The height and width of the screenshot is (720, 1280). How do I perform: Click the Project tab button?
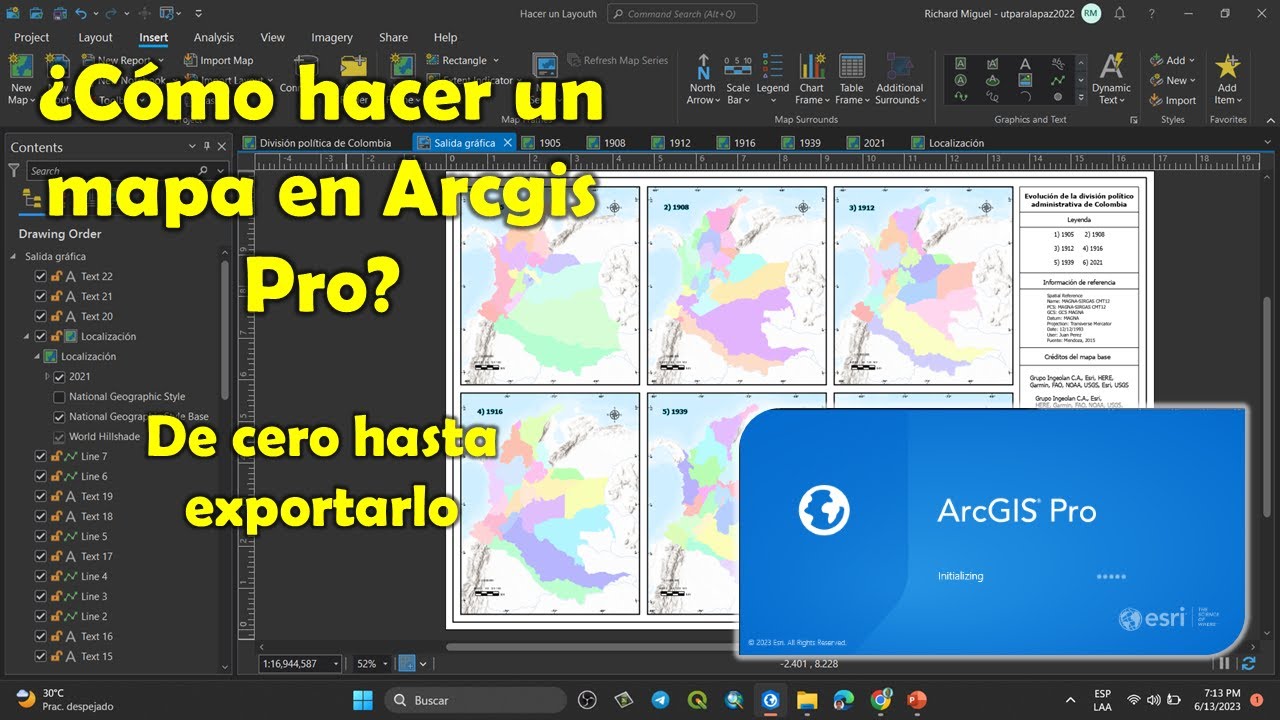[32, 38]
